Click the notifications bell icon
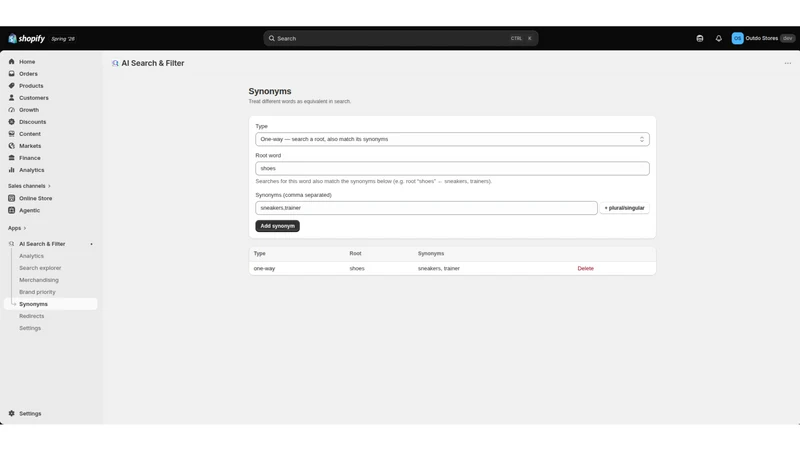The image size is (800, 450). (718, 38)
